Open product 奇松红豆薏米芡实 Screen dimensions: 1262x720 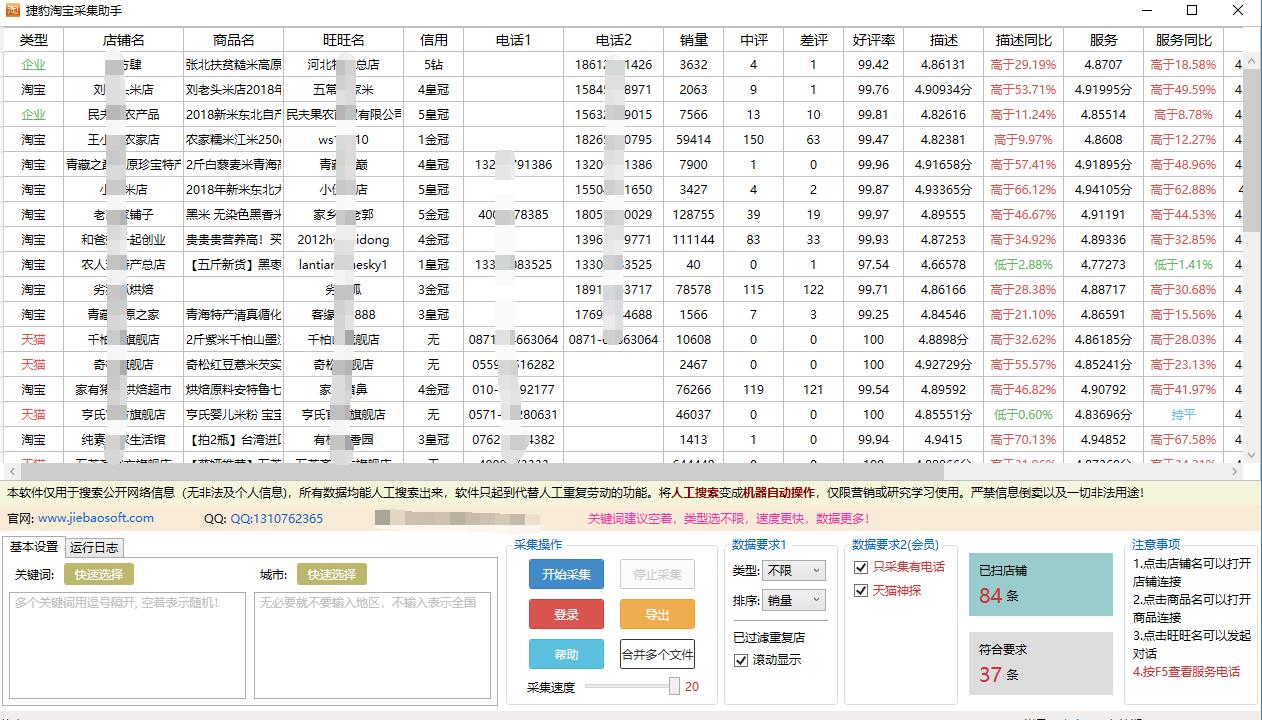pyautogui.click(x=234, y=364)
